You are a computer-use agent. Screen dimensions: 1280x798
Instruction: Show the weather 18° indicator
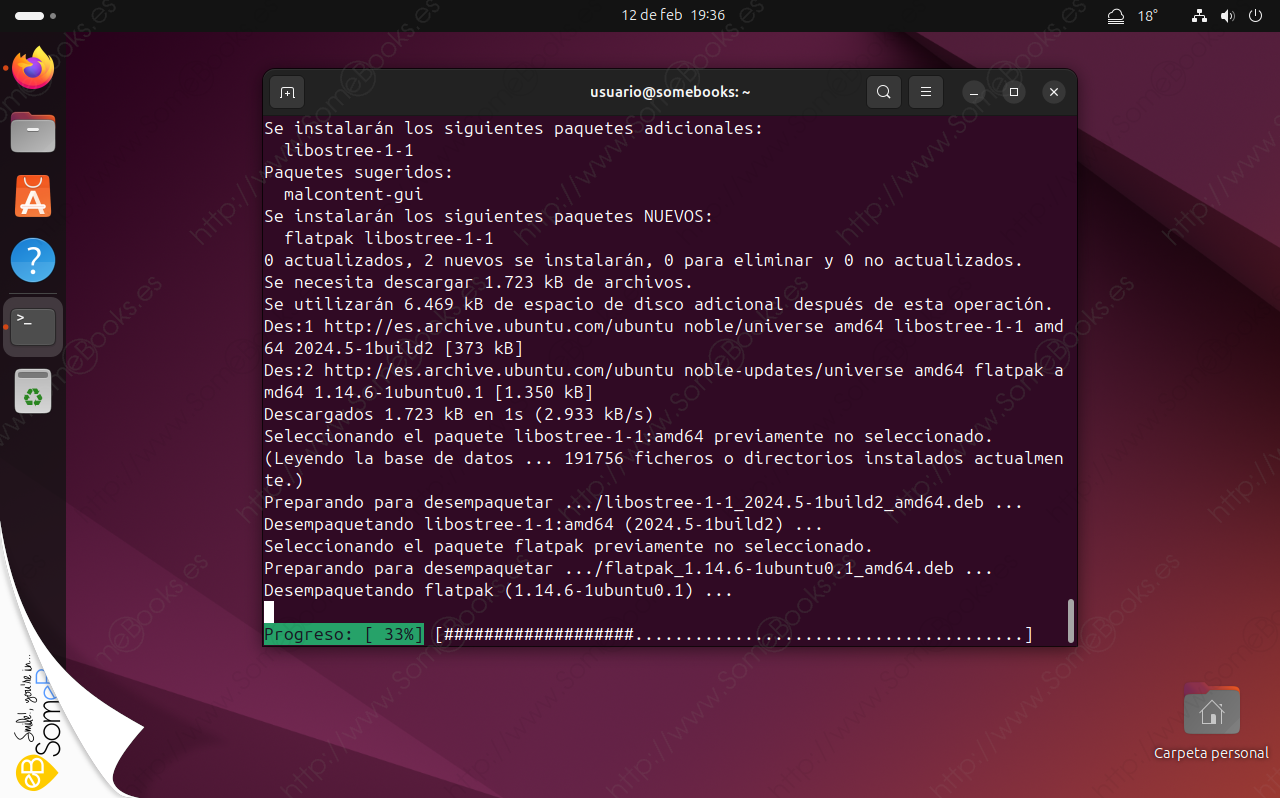(x=1133, y=16)
